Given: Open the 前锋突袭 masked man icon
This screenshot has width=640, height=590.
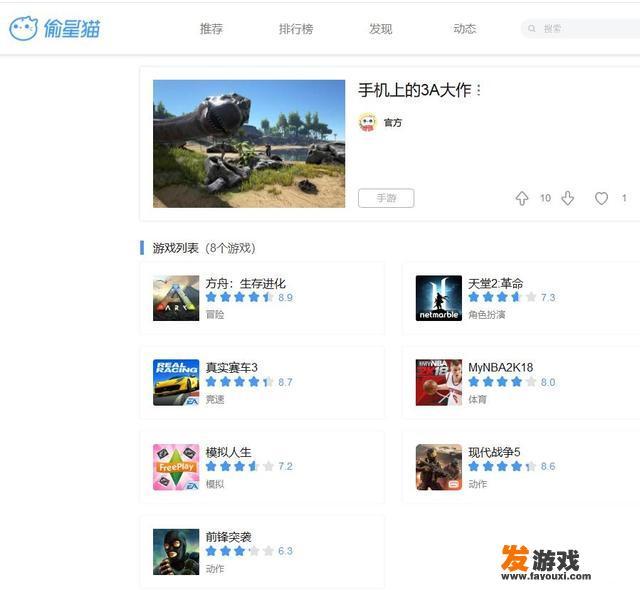Looking at the screenshot, I should tap(176, 552).
